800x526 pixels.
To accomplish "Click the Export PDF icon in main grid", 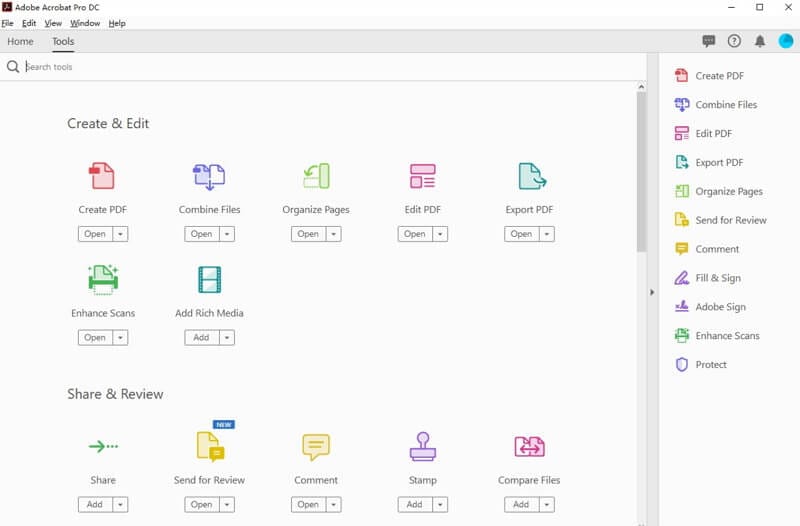I will click(x=532, y=176).
